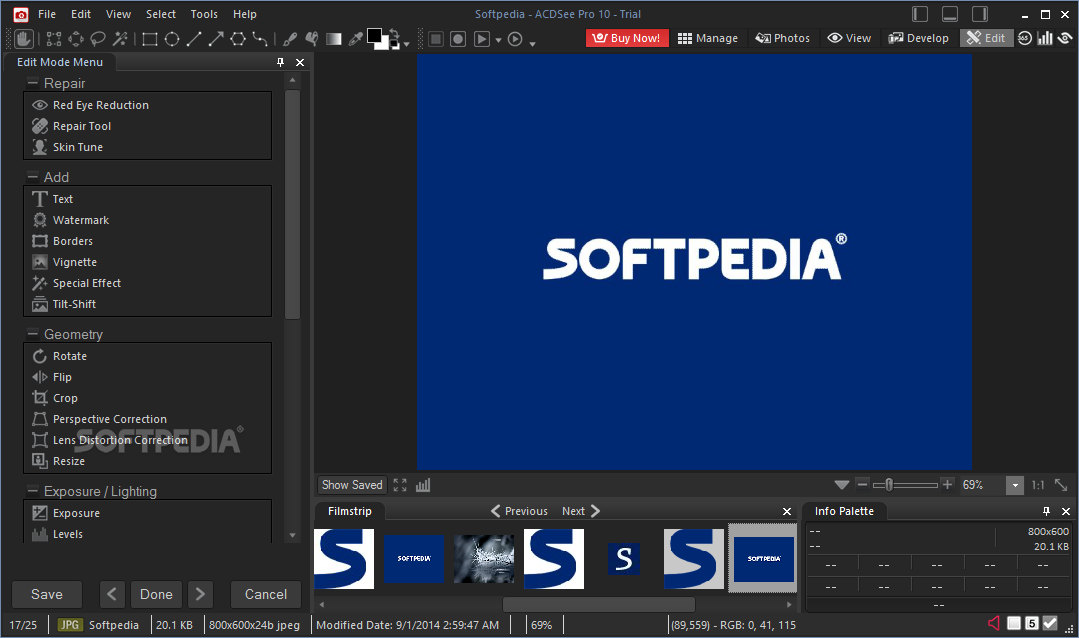
Task: Toggle the bottom panel layout button
Action: [x=950, y=14]
